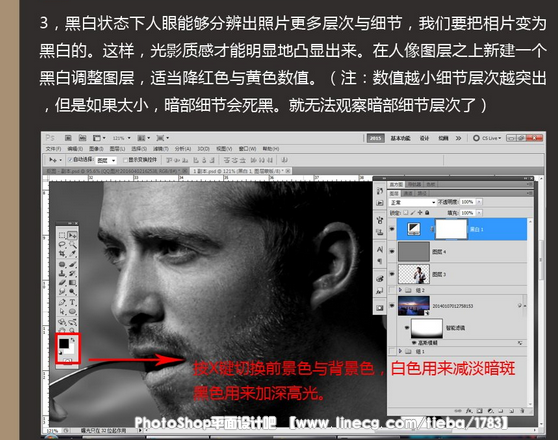Hide the 20140107012758153 smart object layer
The image size is (558, 440).
tap(392, 305)
